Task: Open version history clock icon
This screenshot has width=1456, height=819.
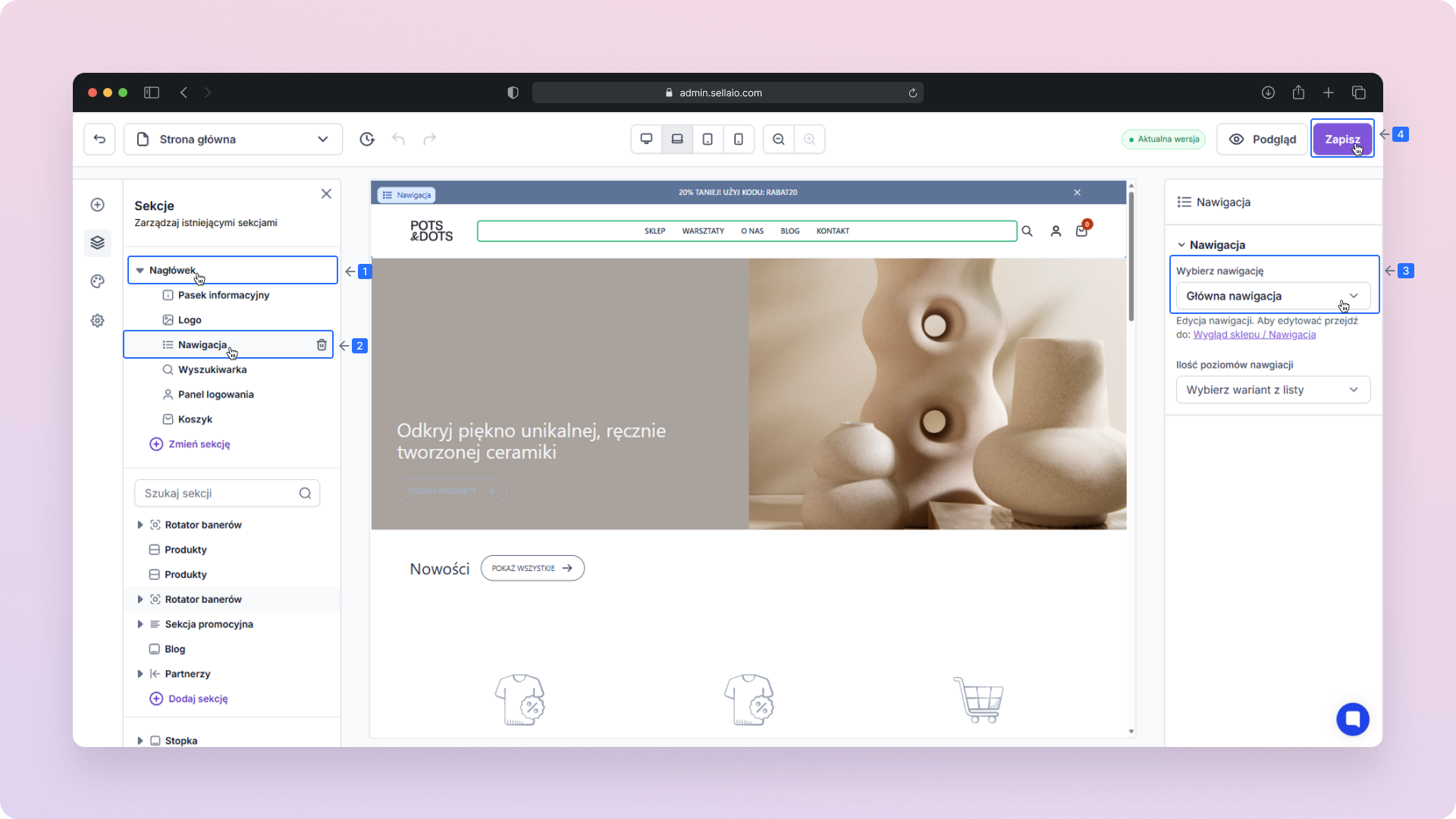Action: [x=367, y=139]
